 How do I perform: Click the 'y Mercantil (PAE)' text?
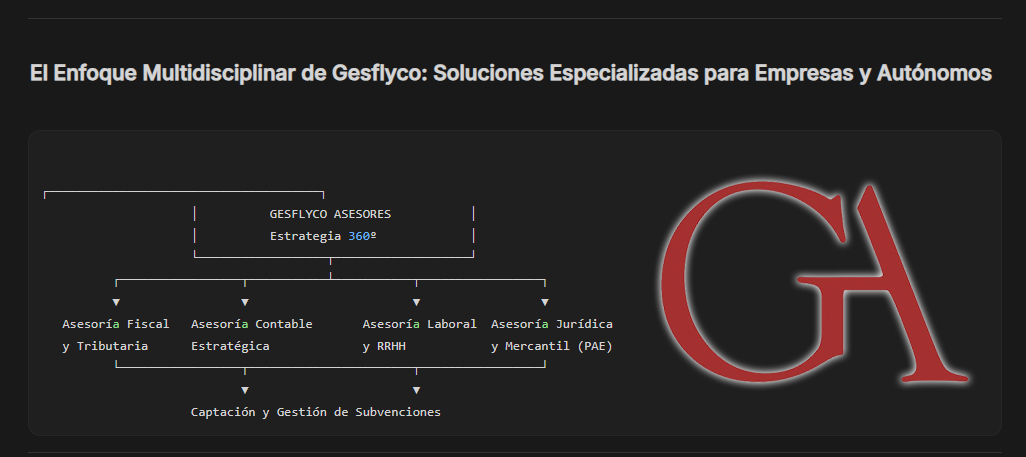(x=552, y=346)
